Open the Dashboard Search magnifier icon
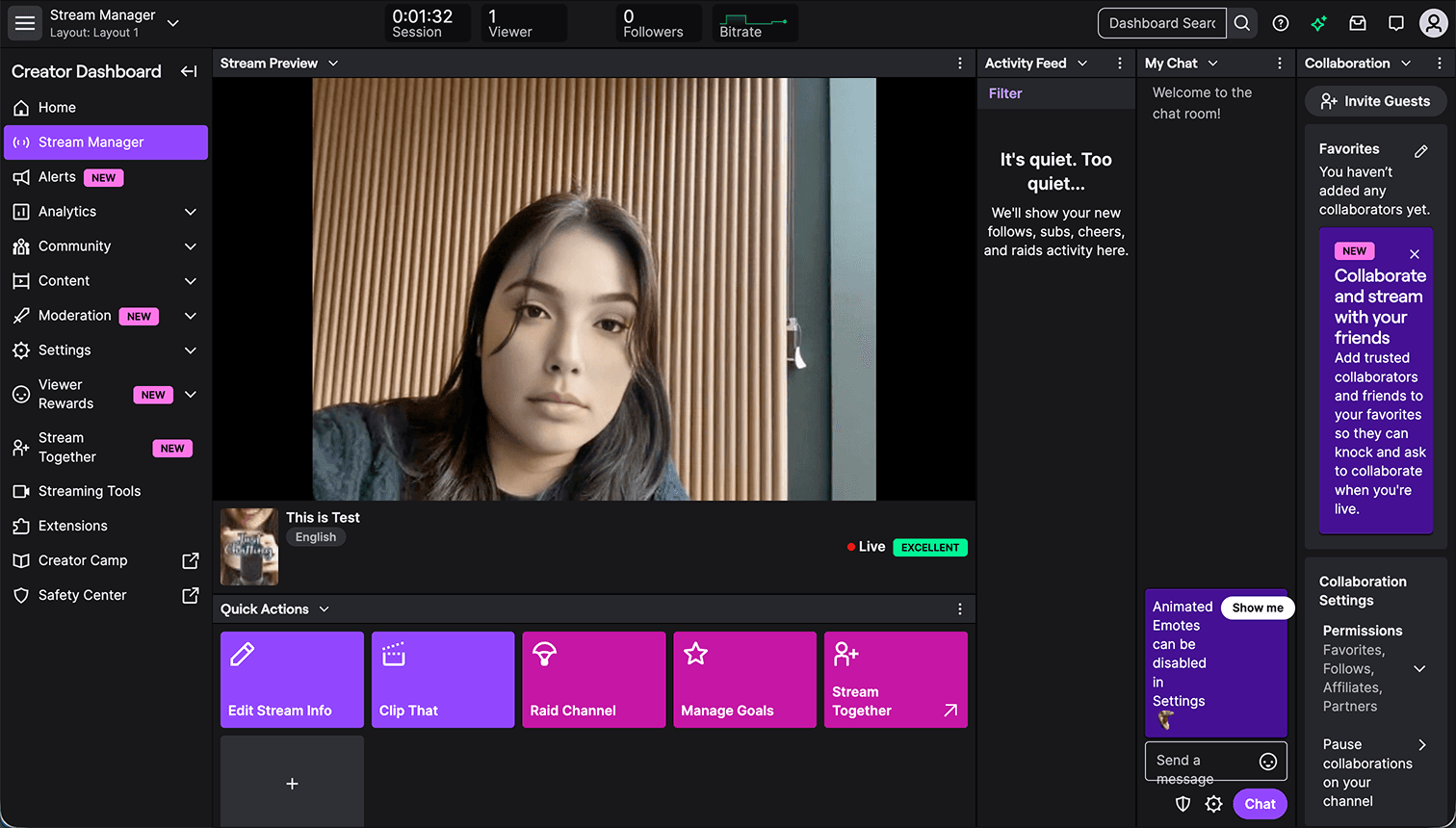The height and width of the screenshot is (828, 1456). pos(1241,22)
